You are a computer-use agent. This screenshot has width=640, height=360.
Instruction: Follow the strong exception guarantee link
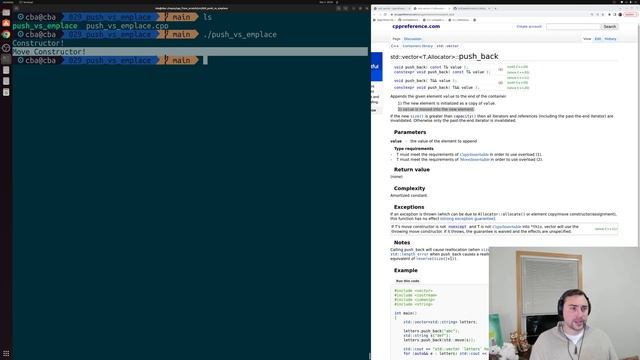pyautogui.click(x=468, y=219)
